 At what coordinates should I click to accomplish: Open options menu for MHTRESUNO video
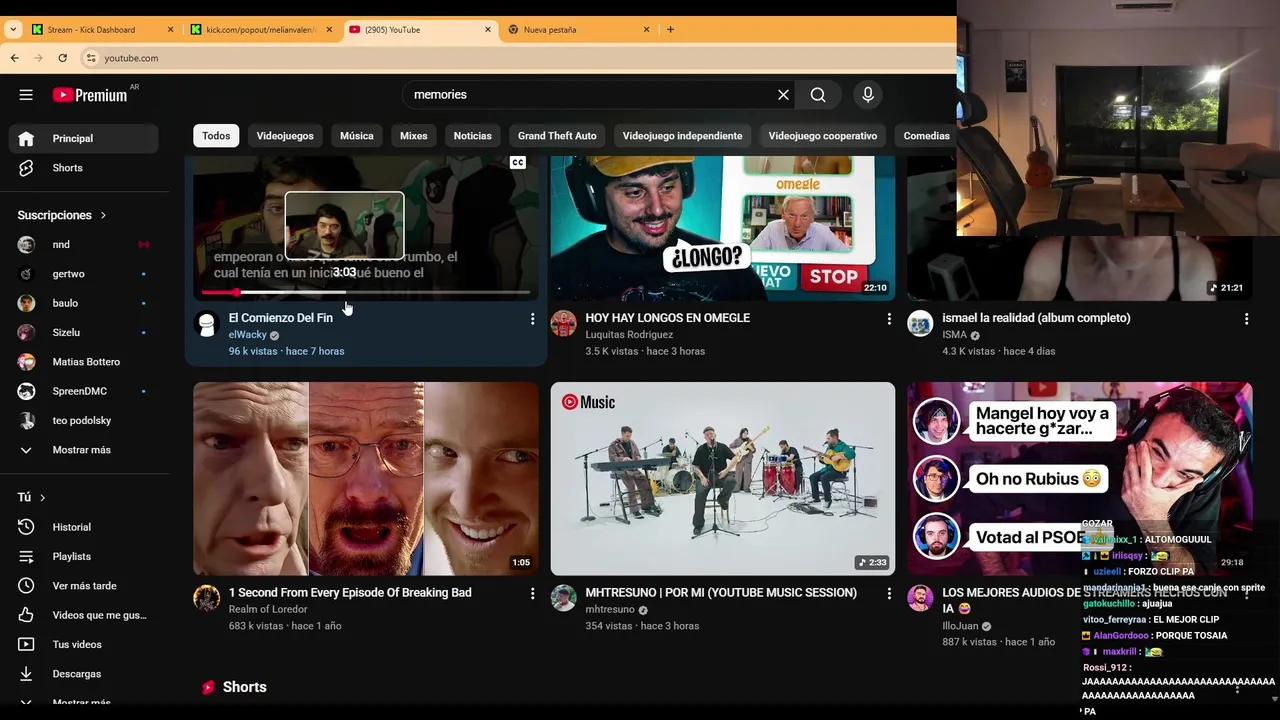click(x=889, y=594)
